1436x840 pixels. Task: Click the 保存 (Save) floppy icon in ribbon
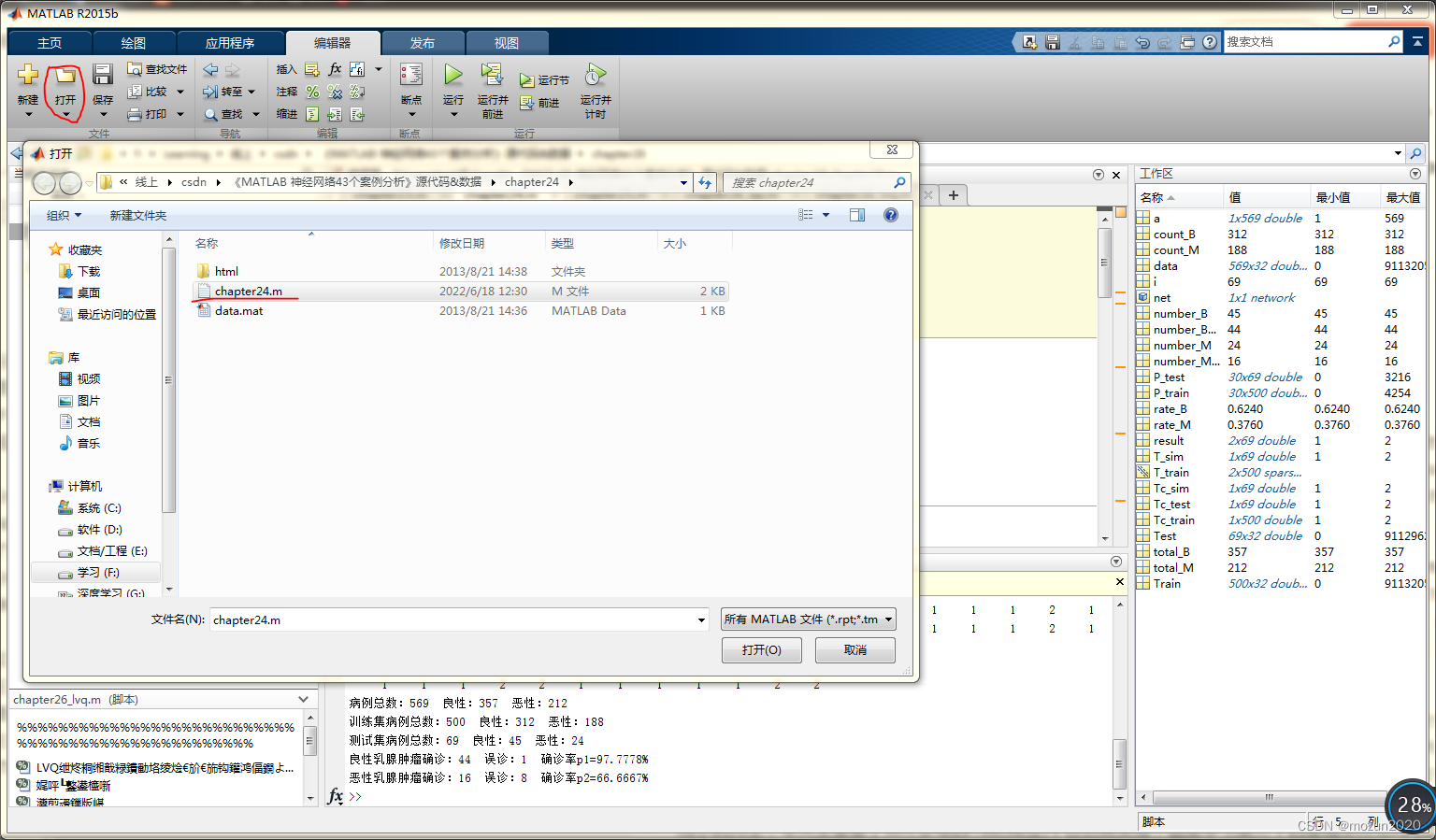point(103,75)
